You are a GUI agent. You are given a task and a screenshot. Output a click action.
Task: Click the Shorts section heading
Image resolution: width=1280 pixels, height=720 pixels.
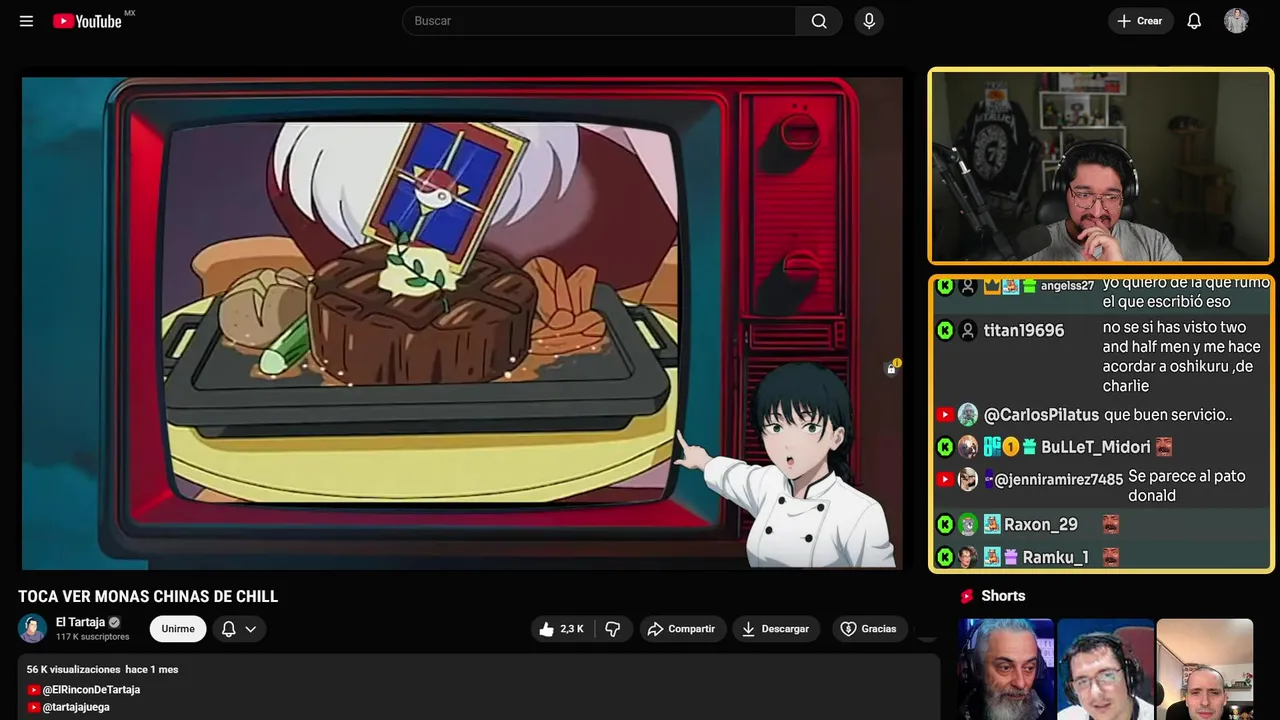pos(1003,596)
